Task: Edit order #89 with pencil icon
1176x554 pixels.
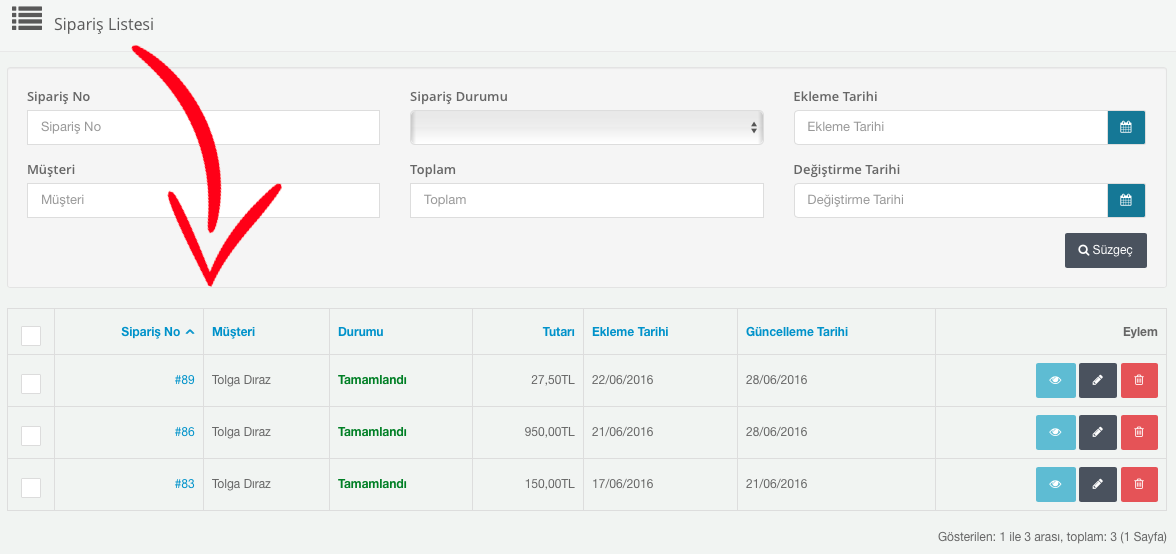Action: tap(1097, 380)
